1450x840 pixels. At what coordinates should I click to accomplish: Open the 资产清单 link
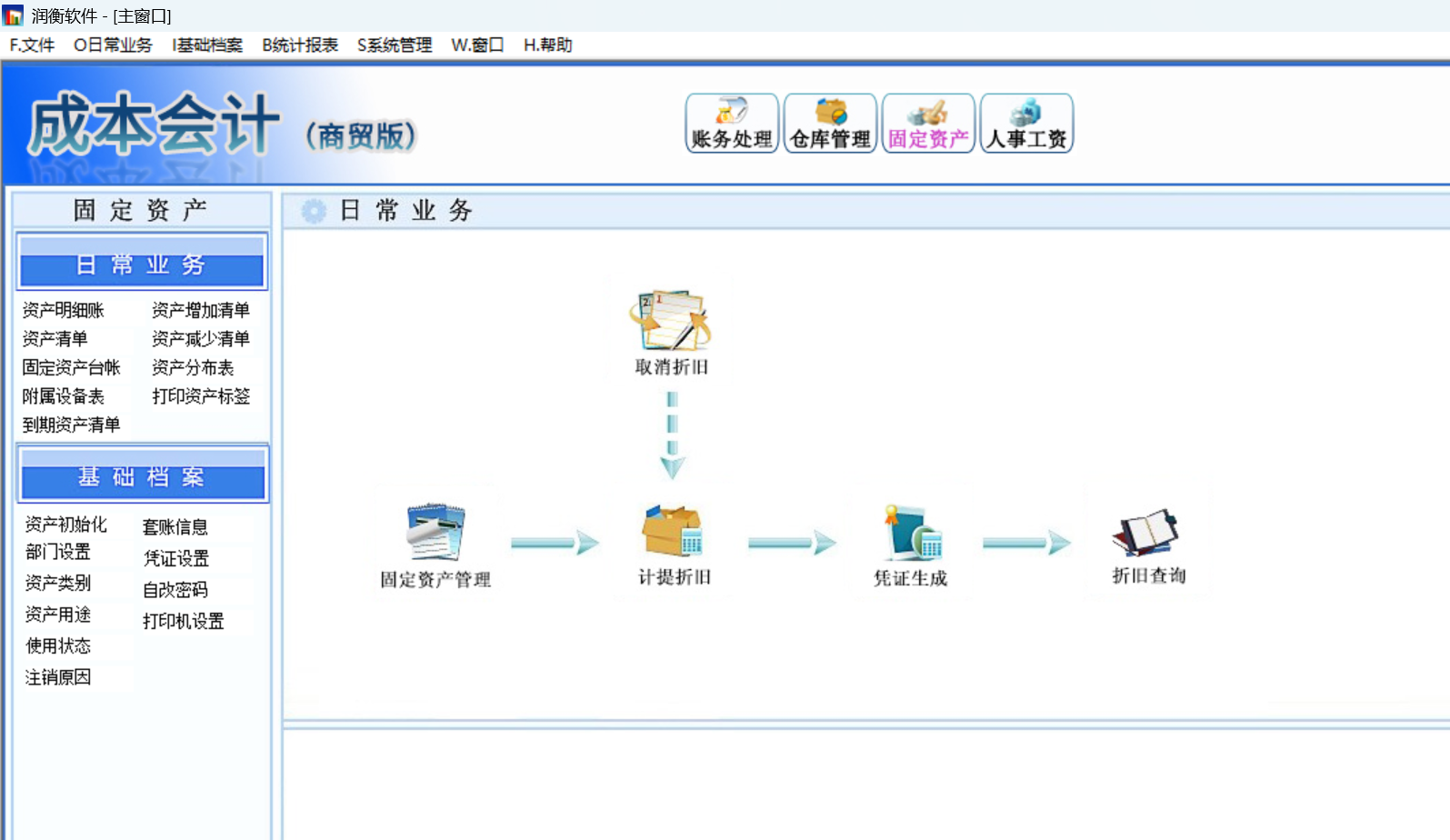pos(55,339)
